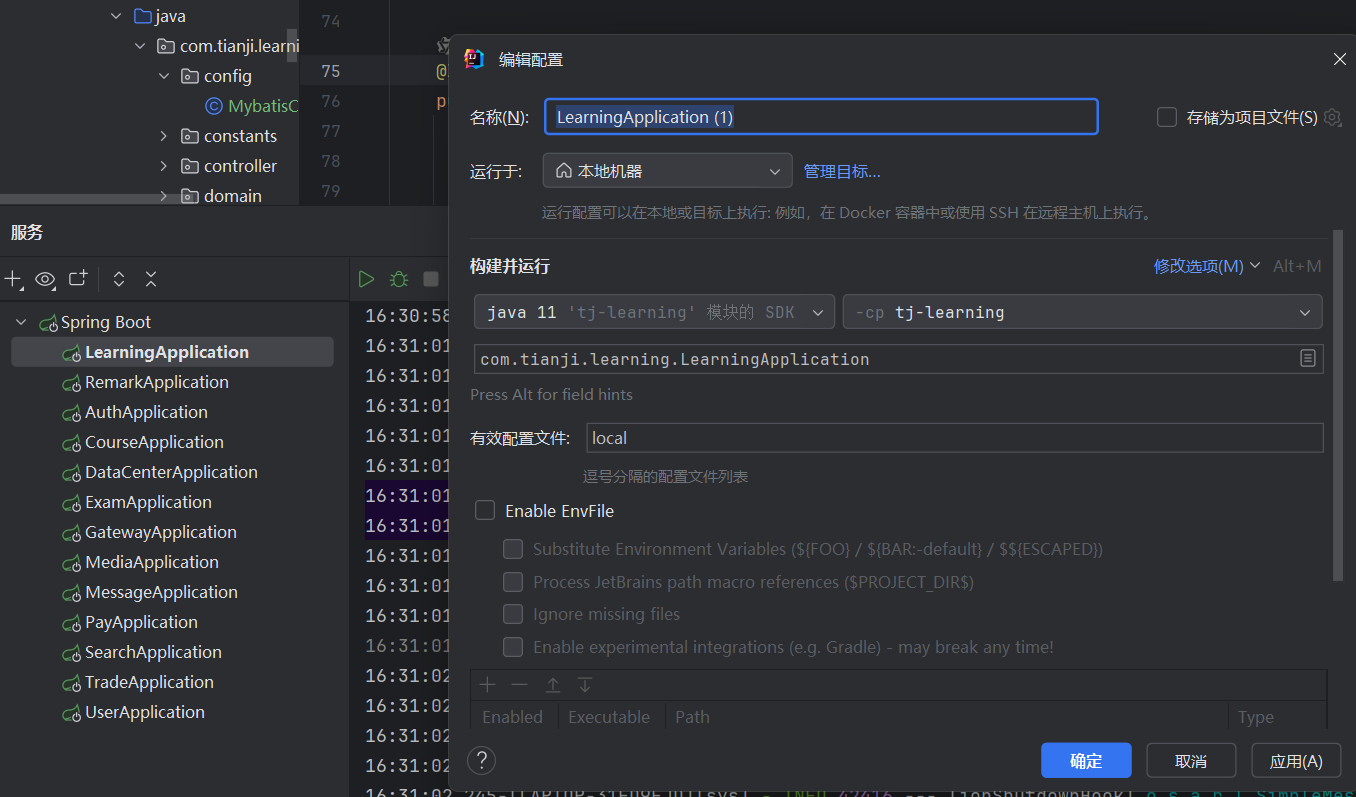
Task: Click the Add Service plus icon
Action: (x=13, y=279)
